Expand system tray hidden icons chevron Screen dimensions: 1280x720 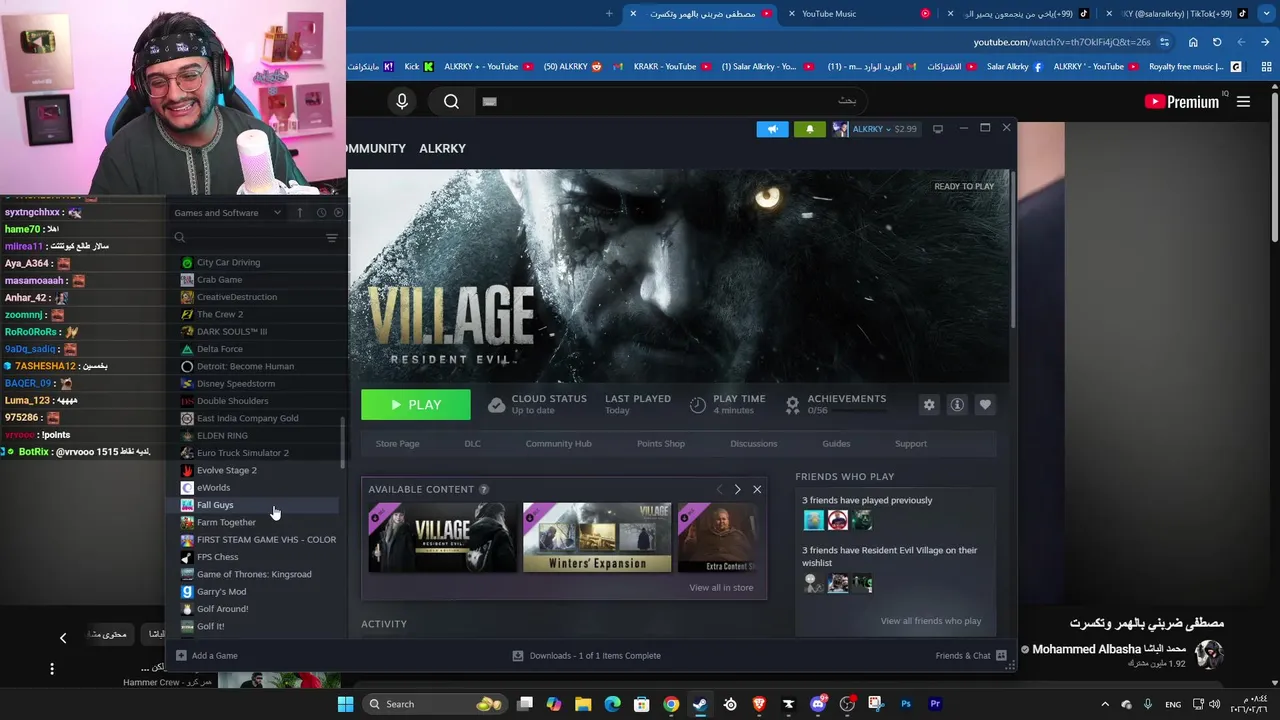tap(1105, 704)
